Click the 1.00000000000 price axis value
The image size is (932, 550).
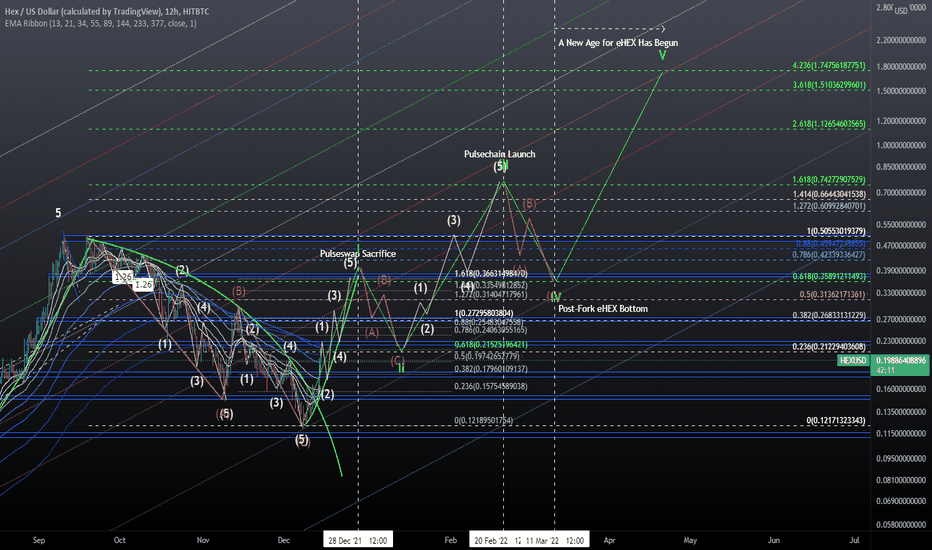tap(901, 145)
